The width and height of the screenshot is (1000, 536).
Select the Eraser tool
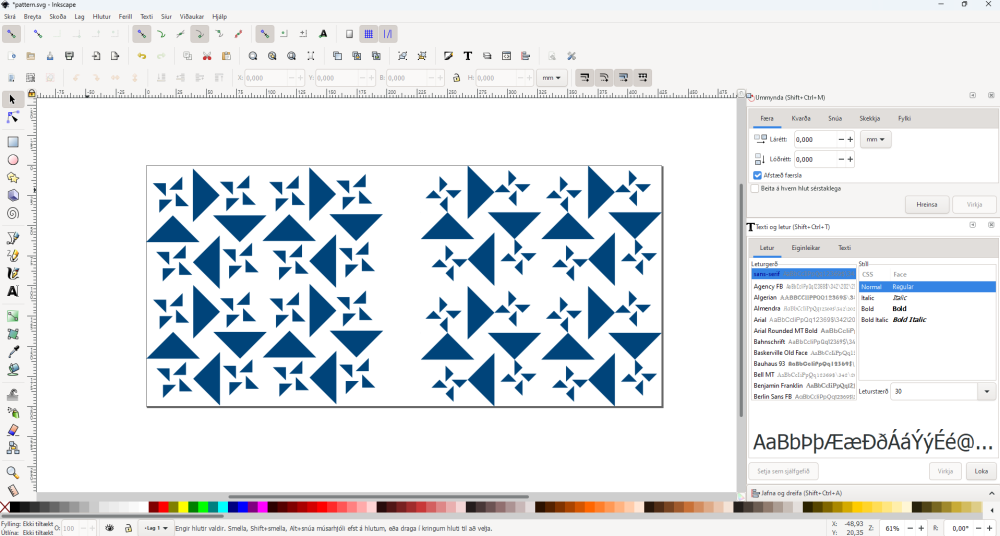[12, 430]
